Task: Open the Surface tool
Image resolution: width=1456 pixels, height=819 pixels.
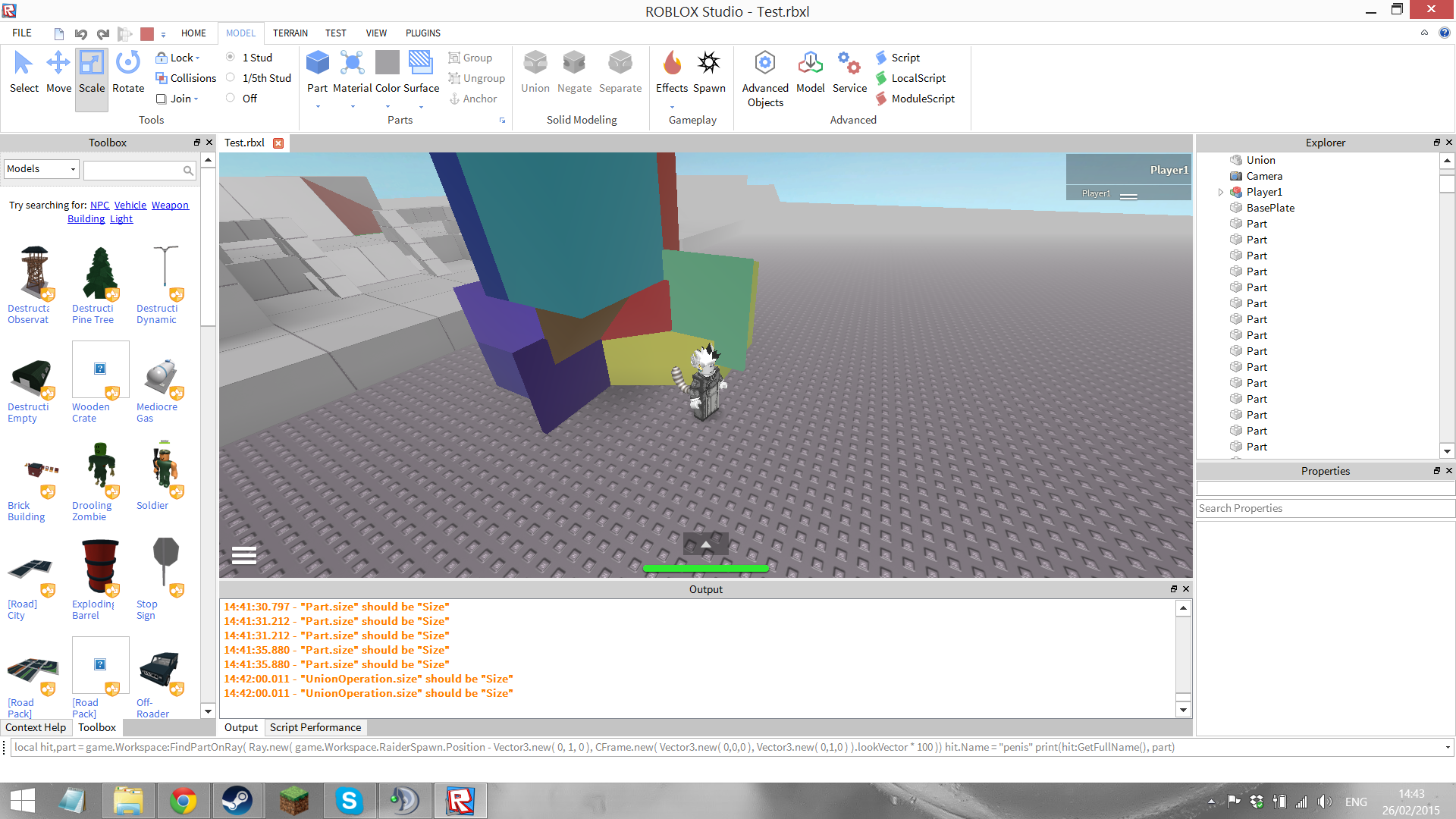Action: coord(421,72)
